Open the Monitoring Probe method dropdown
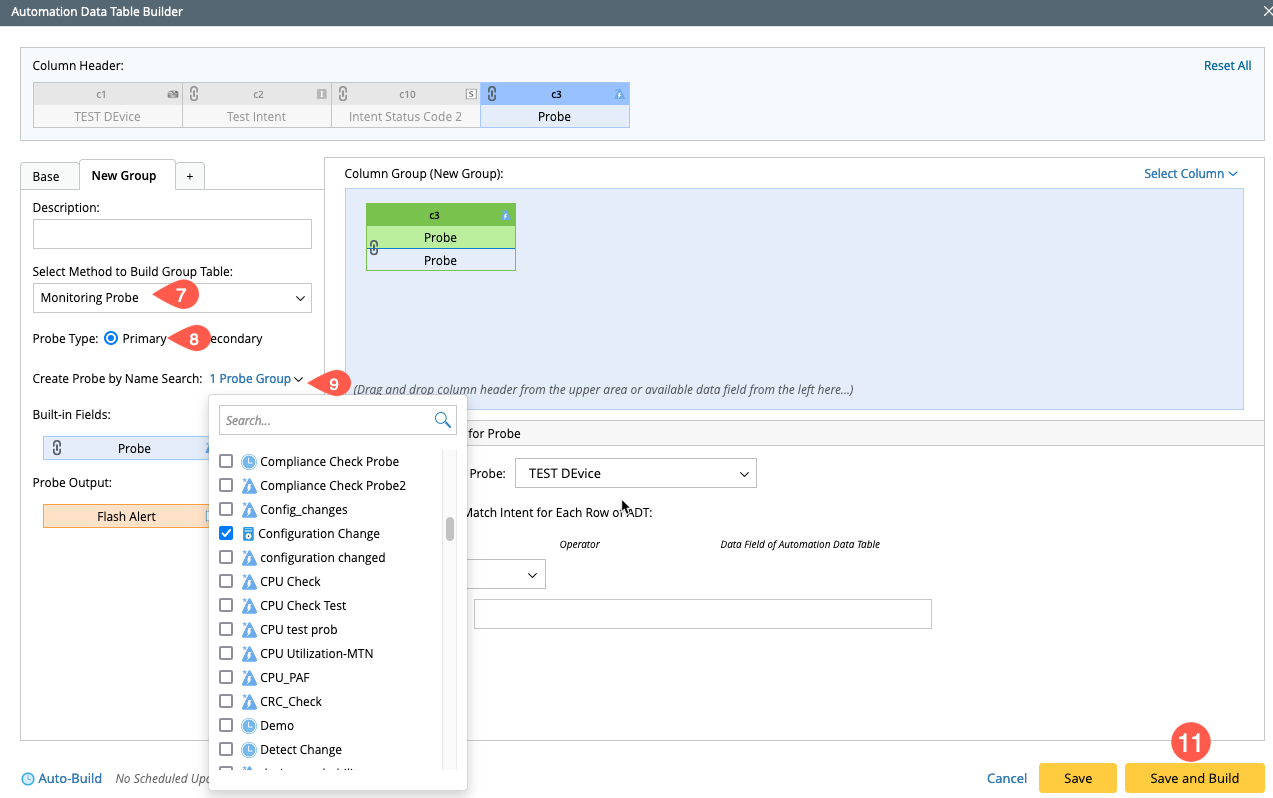This screenshot has height=798, width=1273. 172,298
